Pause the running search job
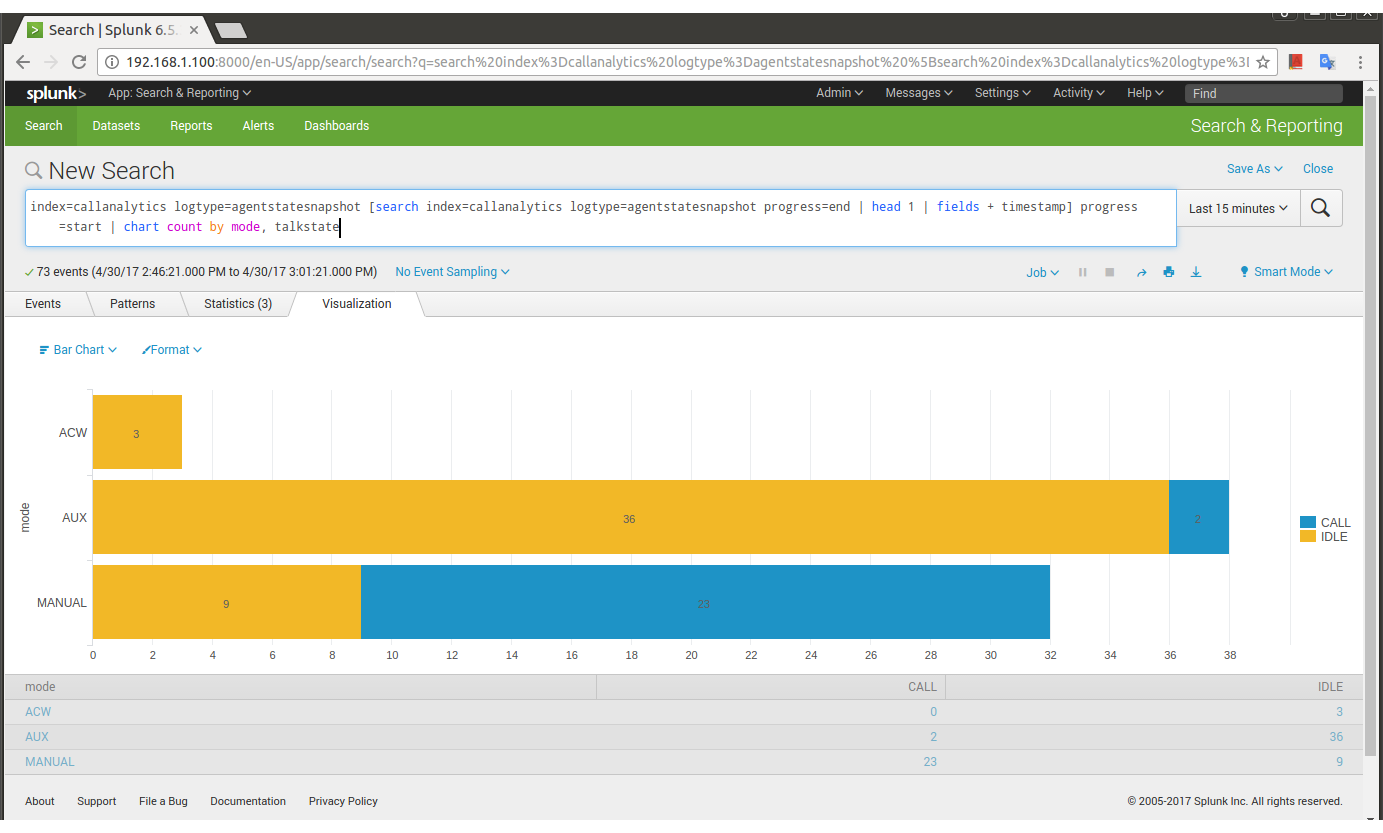Screen dimensions: 1383x833 (x=1082, y=272)
